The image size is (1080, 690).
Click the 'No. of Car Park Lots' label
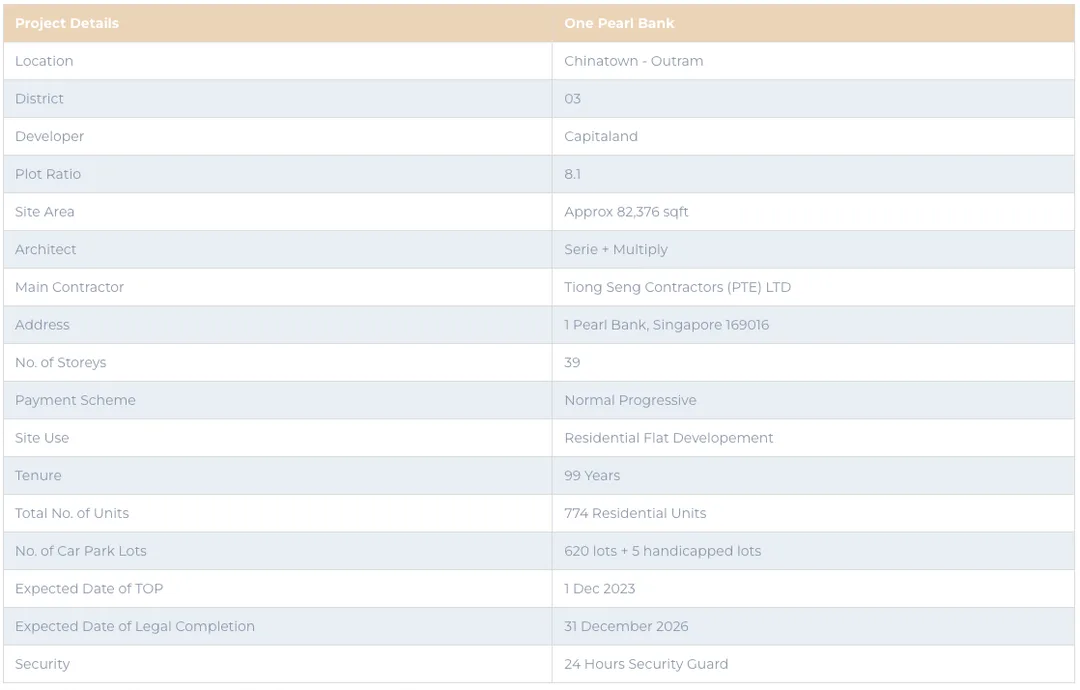pos(81,551)
